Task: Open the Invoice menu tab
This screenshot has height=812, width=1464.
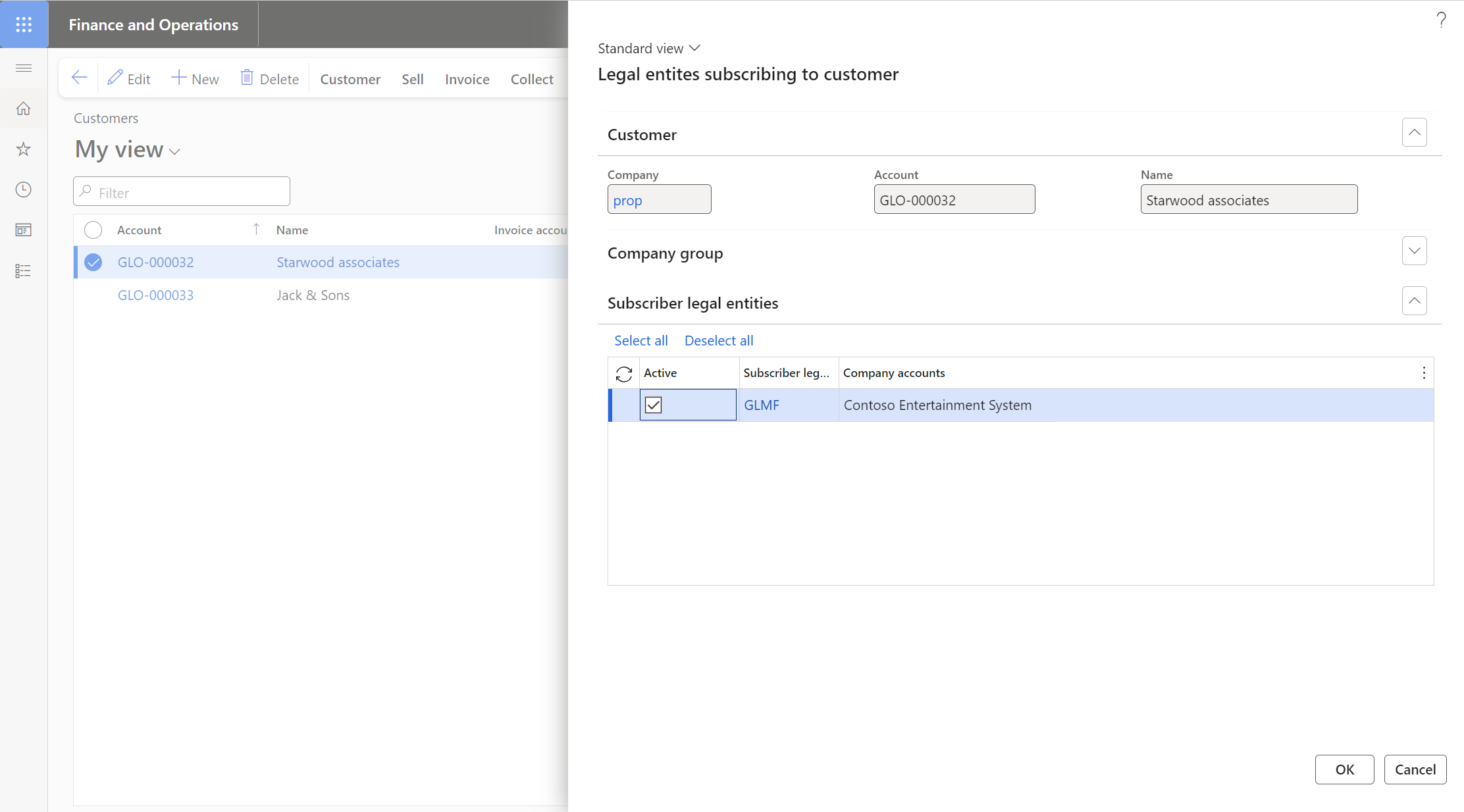Action: point(467,79)
